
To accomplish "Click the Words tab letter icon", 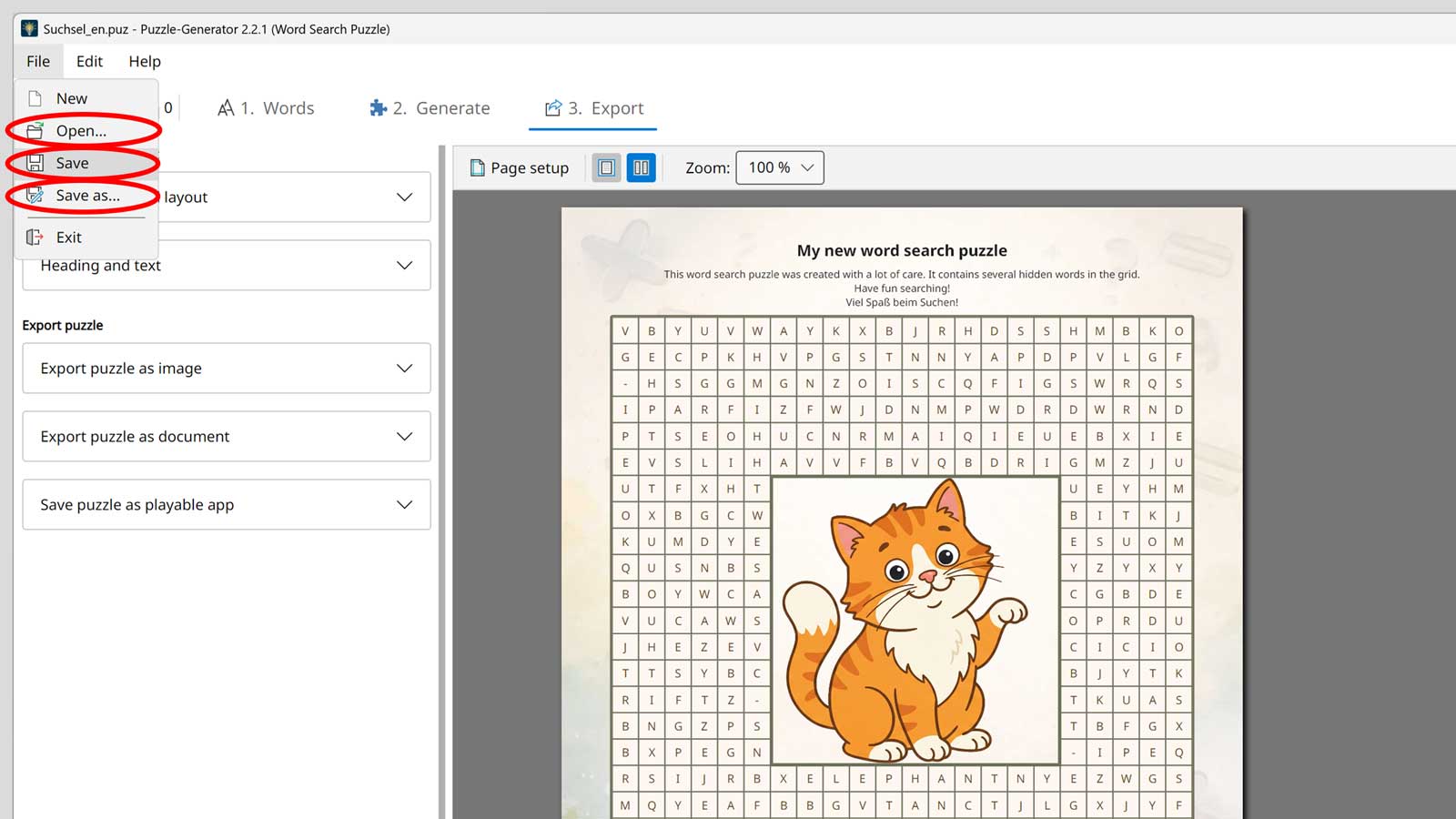I will click(x=226, y=108).
